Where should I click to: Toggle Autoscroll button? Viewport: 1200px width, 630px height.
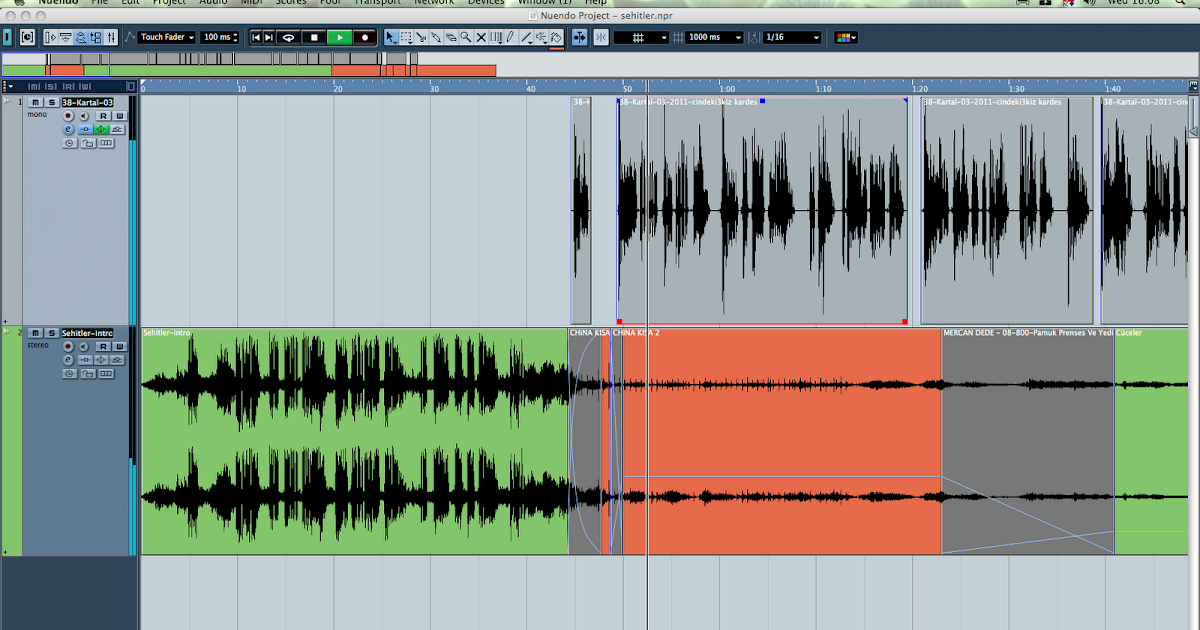coord(580,37)
